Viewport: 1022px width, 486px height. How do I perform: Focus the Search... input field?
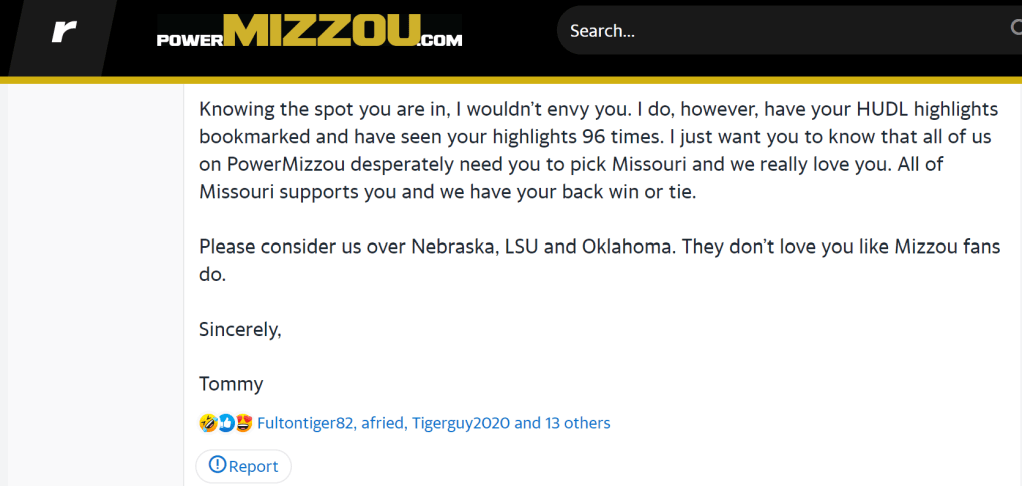(780, 31)
